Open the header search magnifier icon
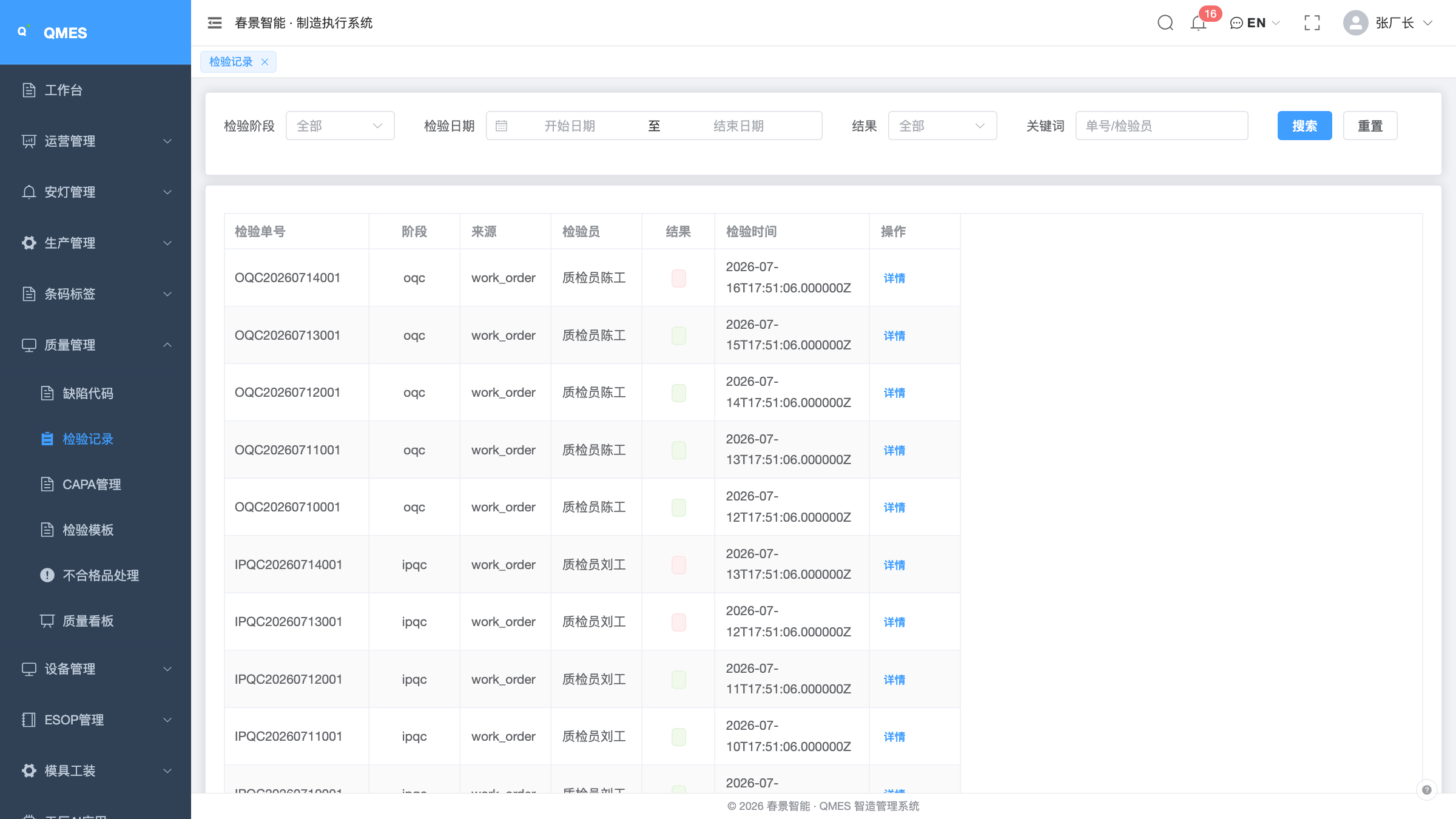This screenshot has width=1456, height=819. pyautogui.click(x=1165, y=23)
